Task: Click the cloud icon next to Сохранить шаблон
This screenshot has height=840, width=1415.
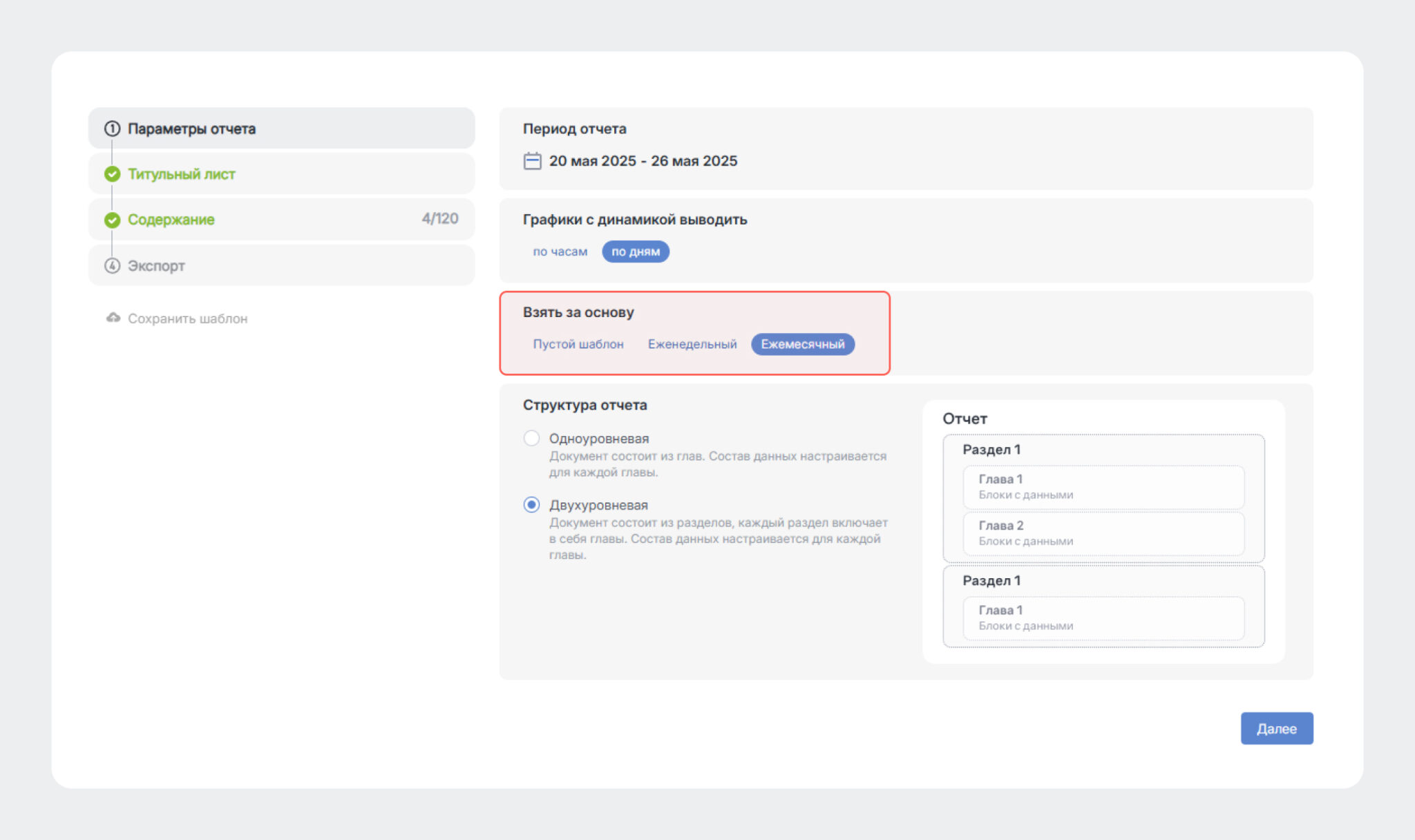Action: pos(113,318)
